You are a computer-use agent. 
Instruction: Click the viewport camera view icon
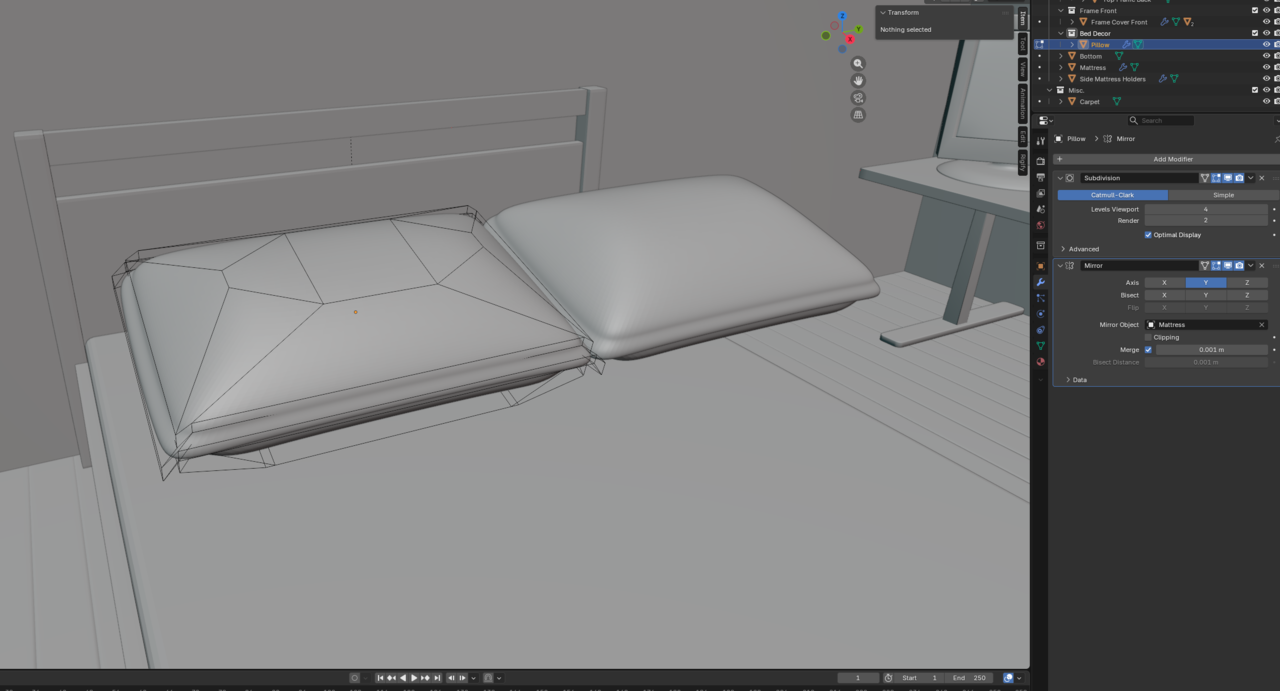coord(858,98)
